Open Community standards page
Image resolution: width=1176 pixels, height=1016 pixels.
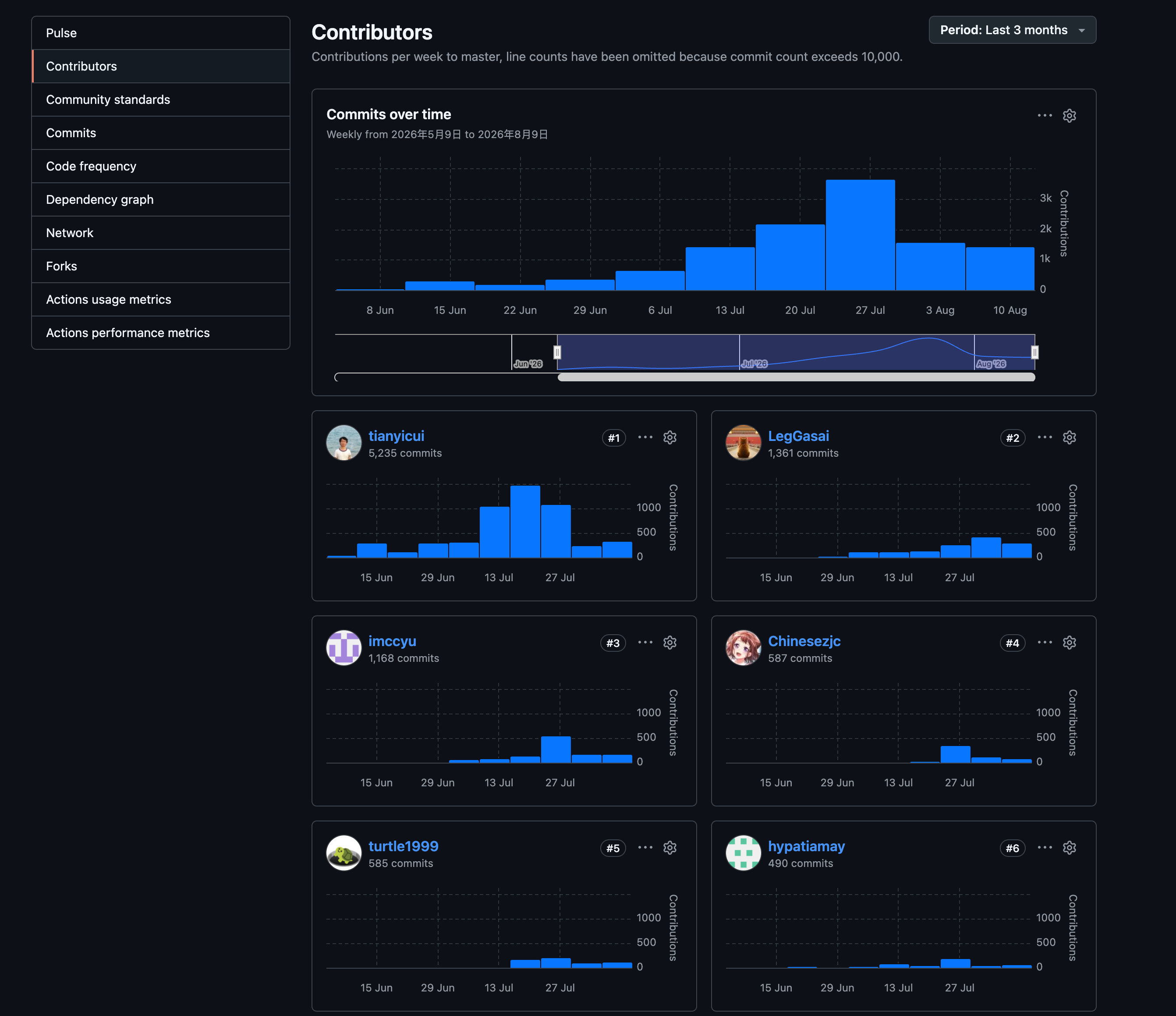point(161,100)
